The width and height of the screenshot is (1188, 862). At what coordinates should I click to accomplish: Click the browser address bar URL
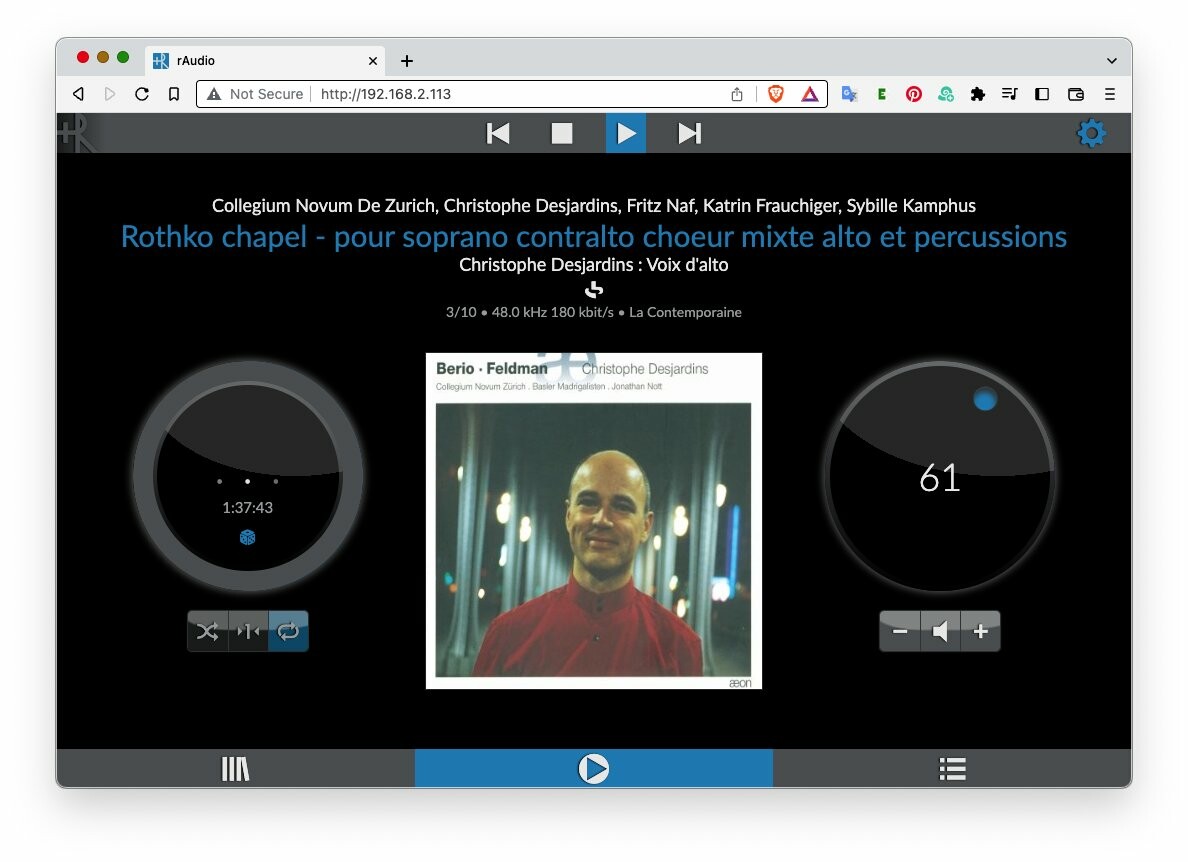(386, 94)
